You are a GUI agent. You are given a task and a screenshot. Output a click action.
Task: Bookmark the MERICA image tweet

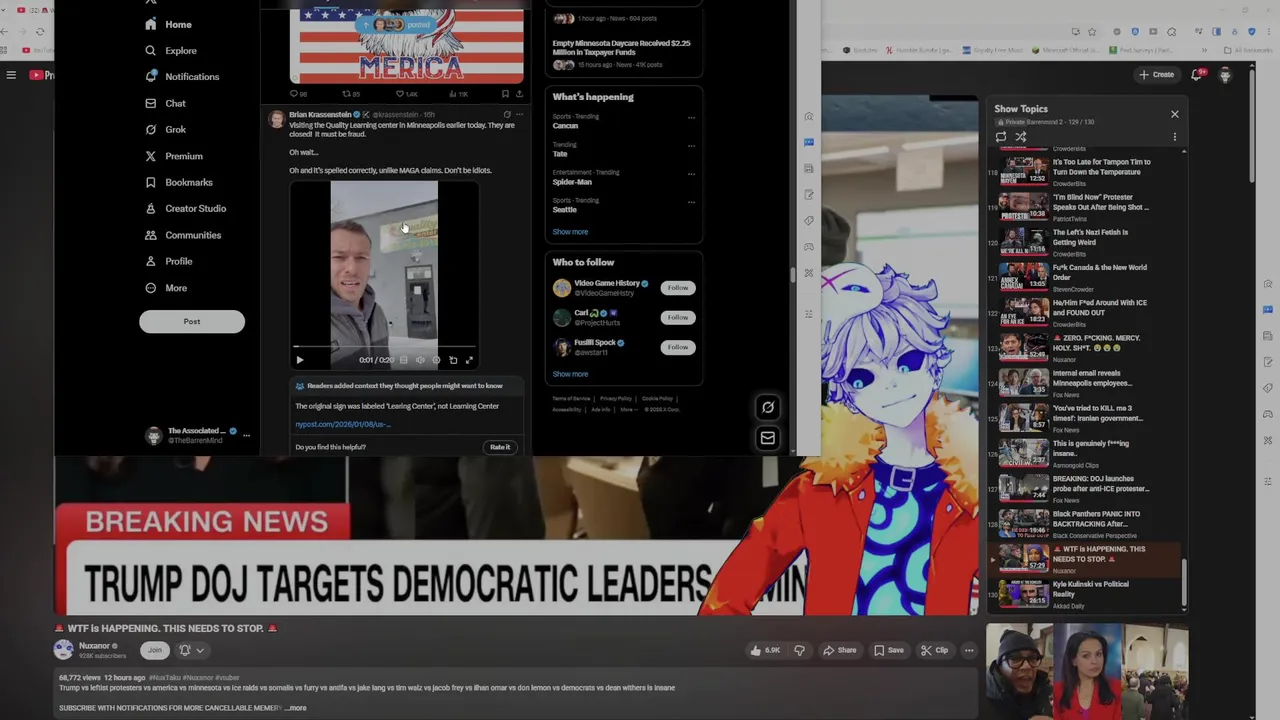pyautogui.click(x=505, y=94)
